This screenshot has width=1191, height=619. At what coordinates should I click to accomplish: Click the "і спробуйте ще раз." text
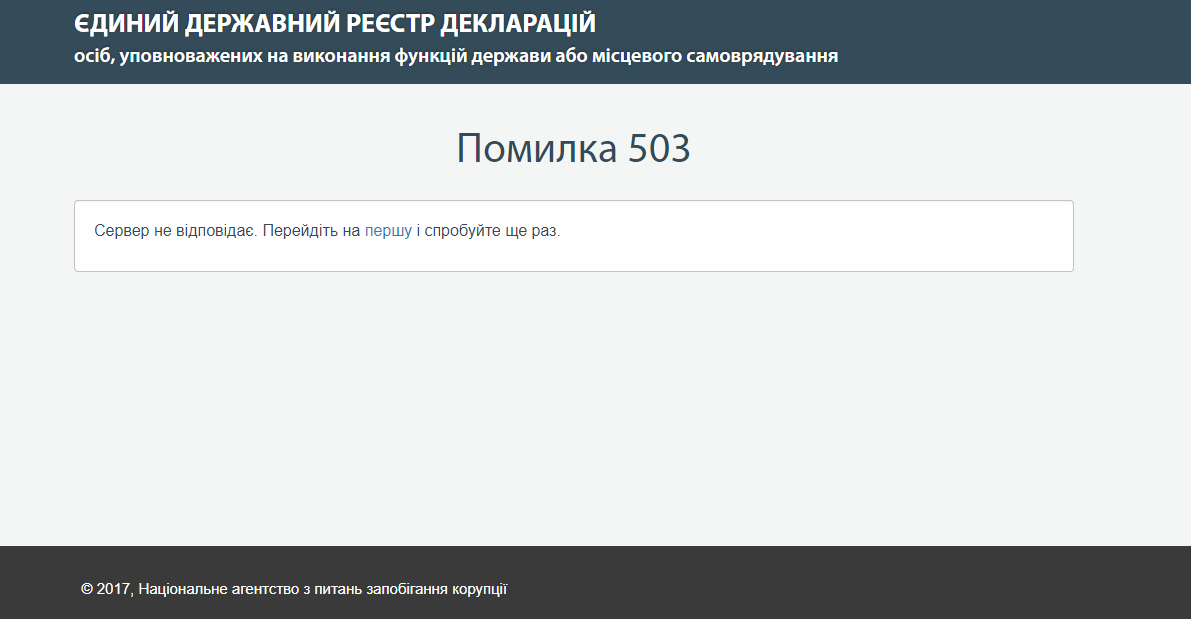click(x=488, y=231)
